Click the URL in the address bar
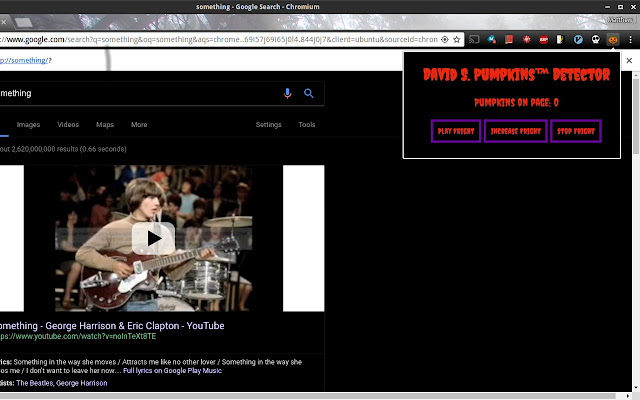640x400 pixels. click(219, 40)
